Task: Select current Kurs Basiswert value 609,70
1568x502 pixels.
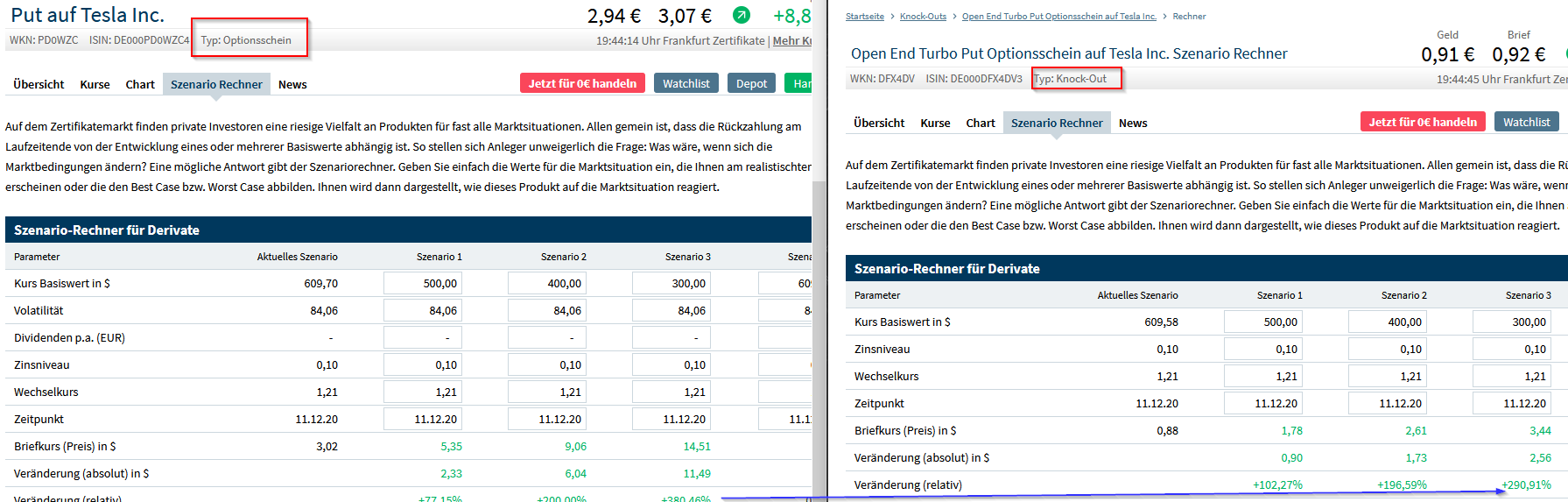Action: click(320, 283)
